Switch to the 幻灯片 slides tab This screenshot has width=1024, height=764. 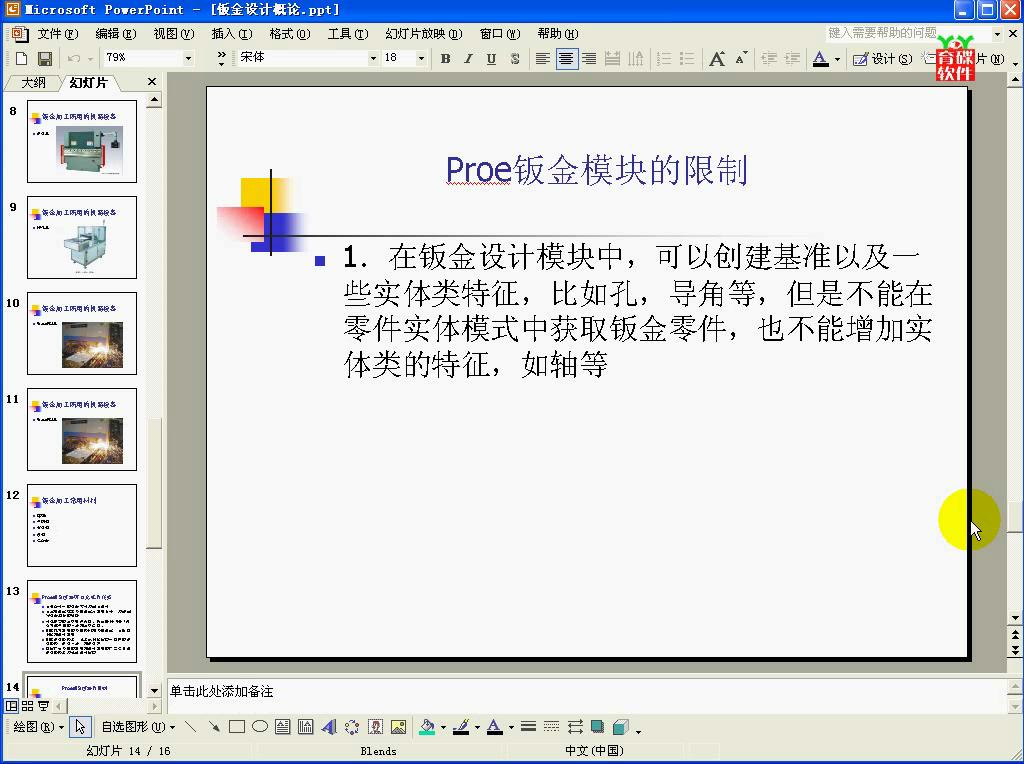pyautogui.click(x=88, y=82)
